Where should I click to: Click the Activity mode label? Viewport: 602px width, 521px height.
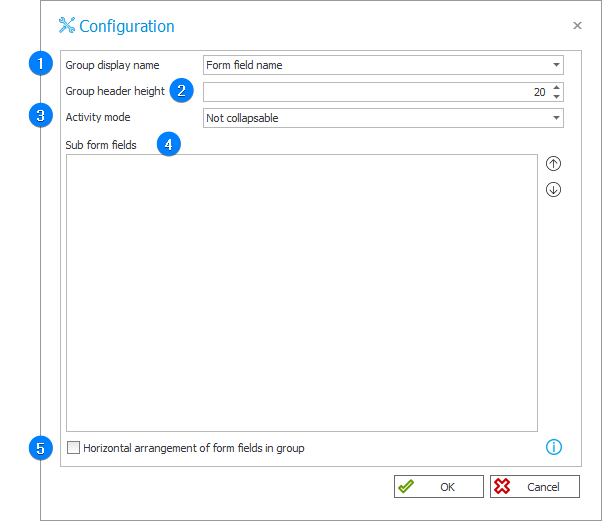[98, 117]
